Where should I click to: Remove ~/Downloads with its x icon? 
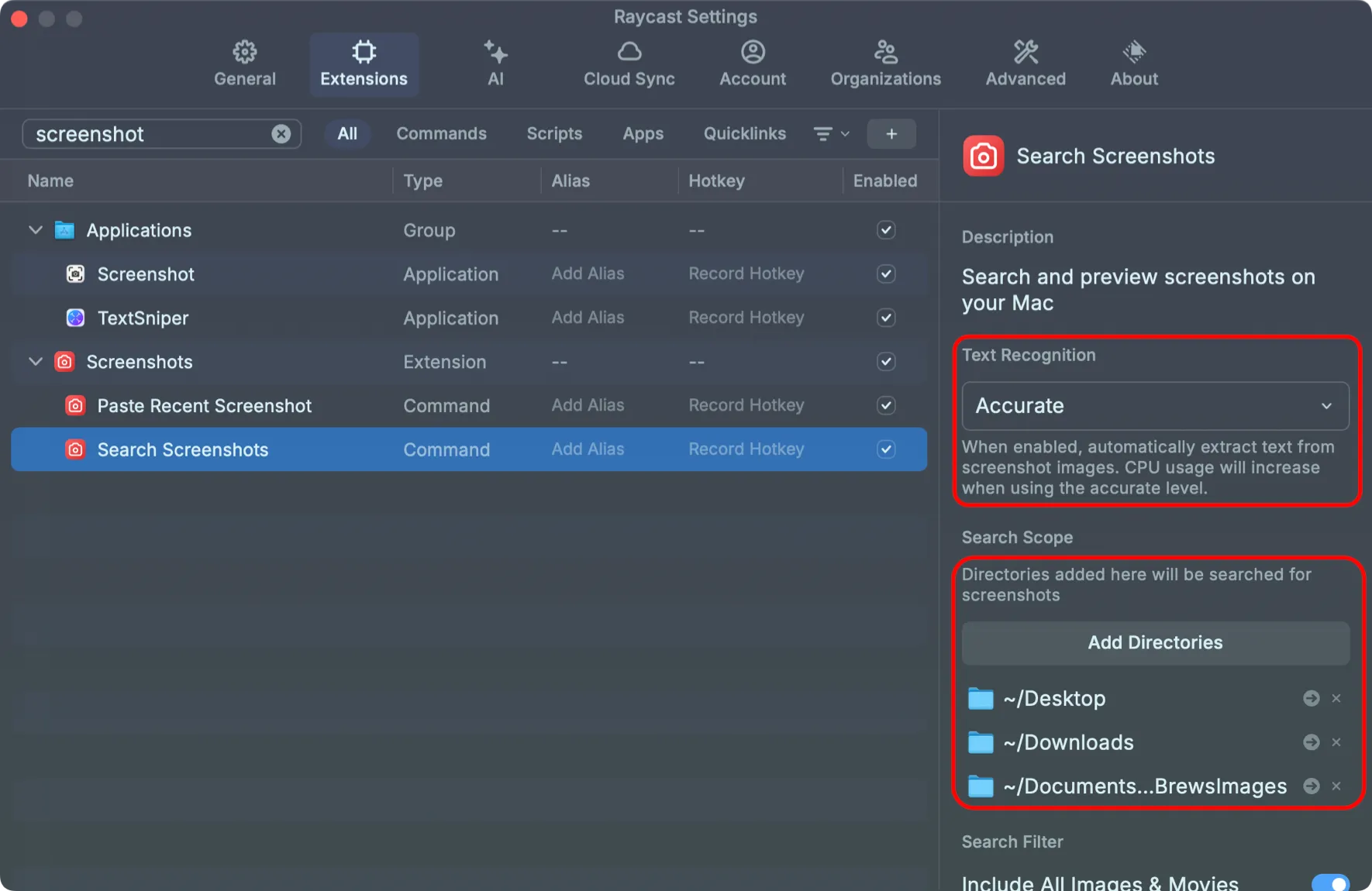click(1336, 742)
